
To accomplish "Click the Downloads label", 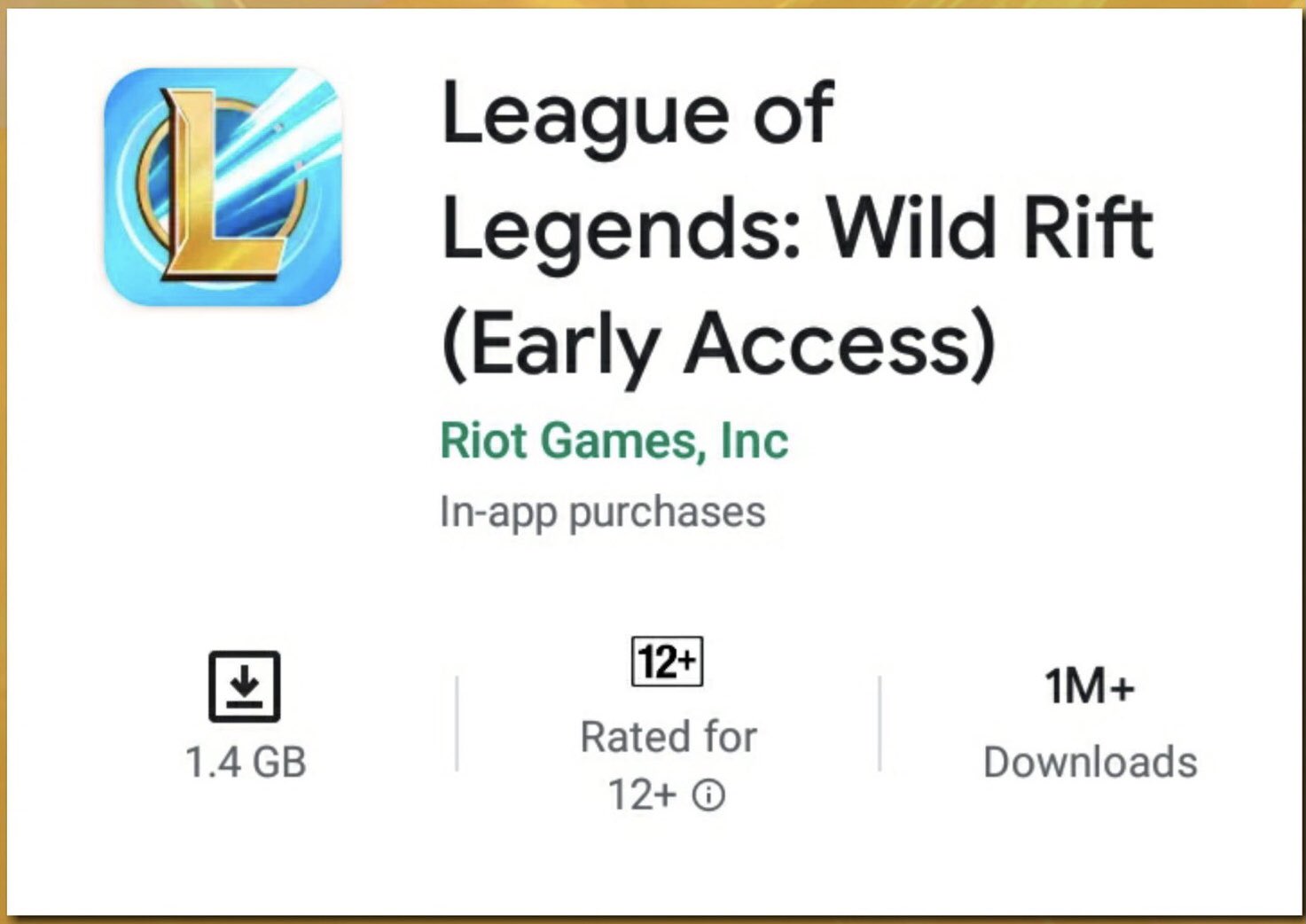I will pyautogui.click(x=1091, y=763).
